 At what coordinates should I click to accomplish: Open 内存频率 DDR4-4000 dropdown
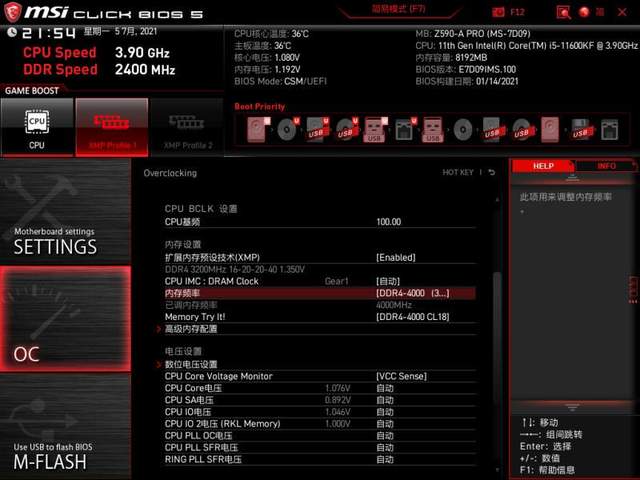(412, 293)
